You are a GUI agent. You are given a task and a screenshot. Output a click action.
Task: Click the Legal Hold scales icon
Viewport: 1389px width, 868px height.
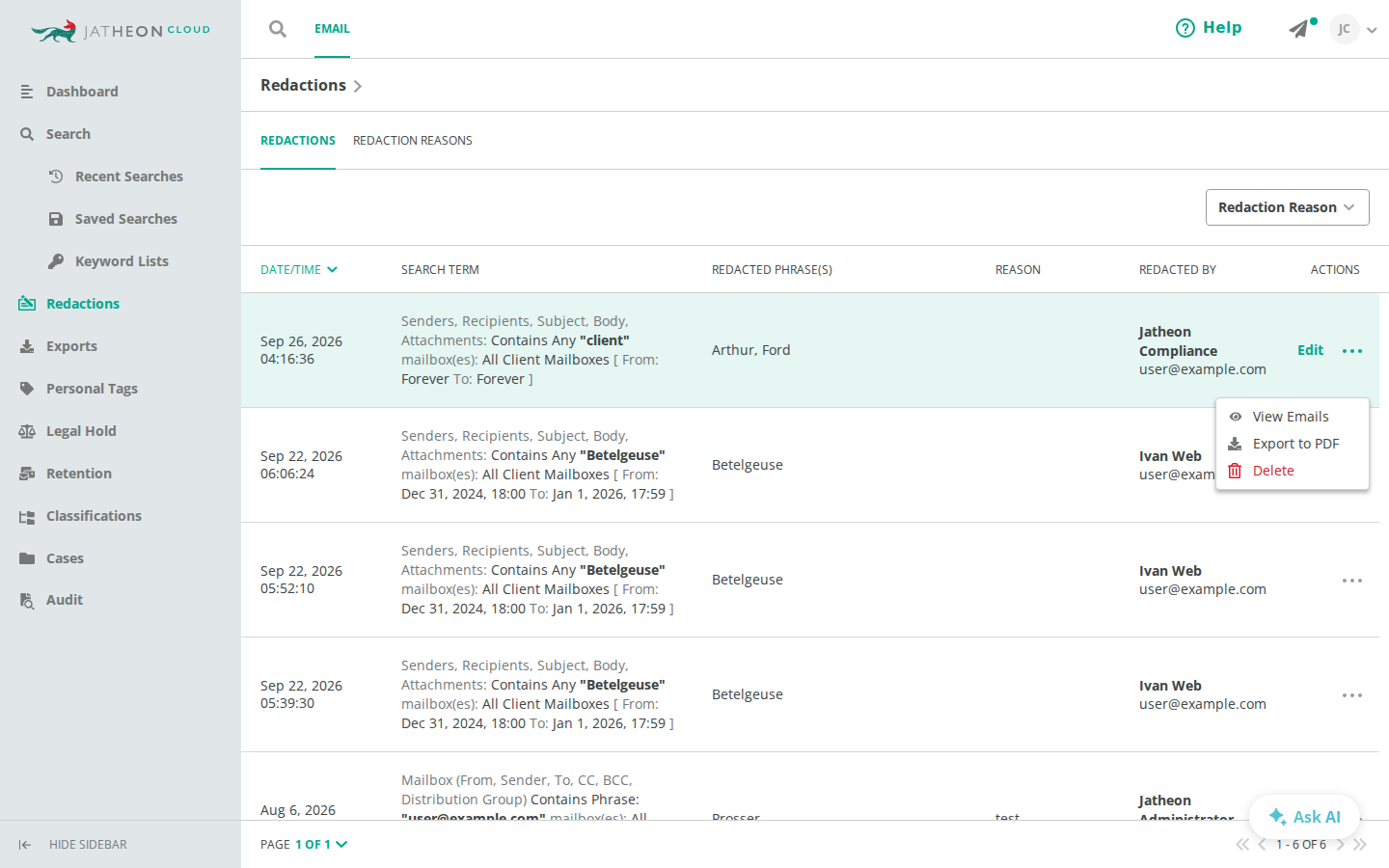[x=27, y=431]
